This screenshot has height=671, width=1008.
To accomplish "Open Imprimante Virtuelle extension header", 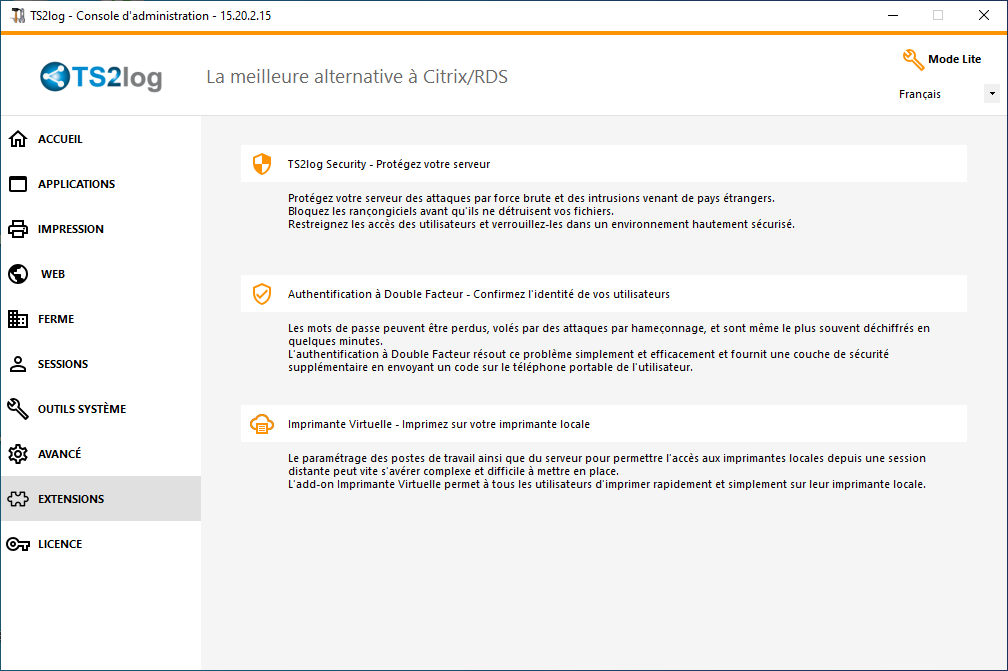I will pos(604,424).
